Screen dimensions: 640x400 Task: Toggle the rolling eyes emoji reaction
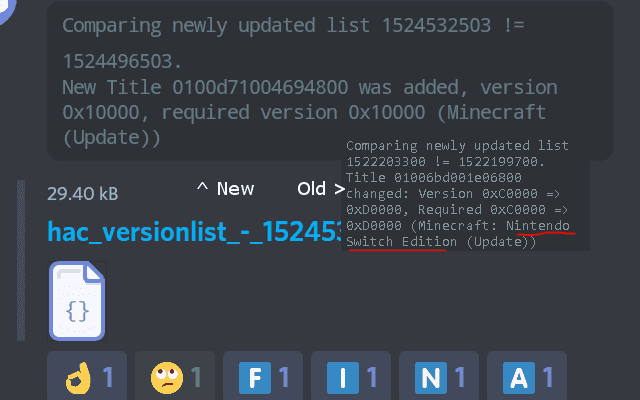pos(175,377)
